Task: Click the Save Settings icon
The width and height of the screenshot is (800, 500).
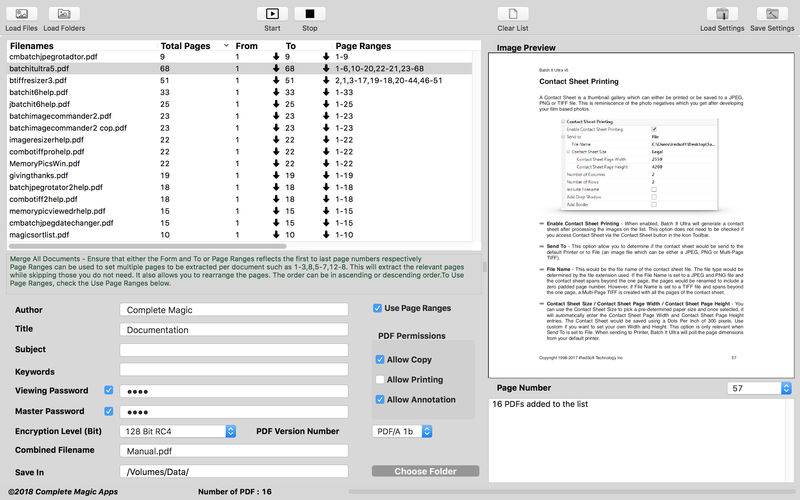Action: coord(772,14)
